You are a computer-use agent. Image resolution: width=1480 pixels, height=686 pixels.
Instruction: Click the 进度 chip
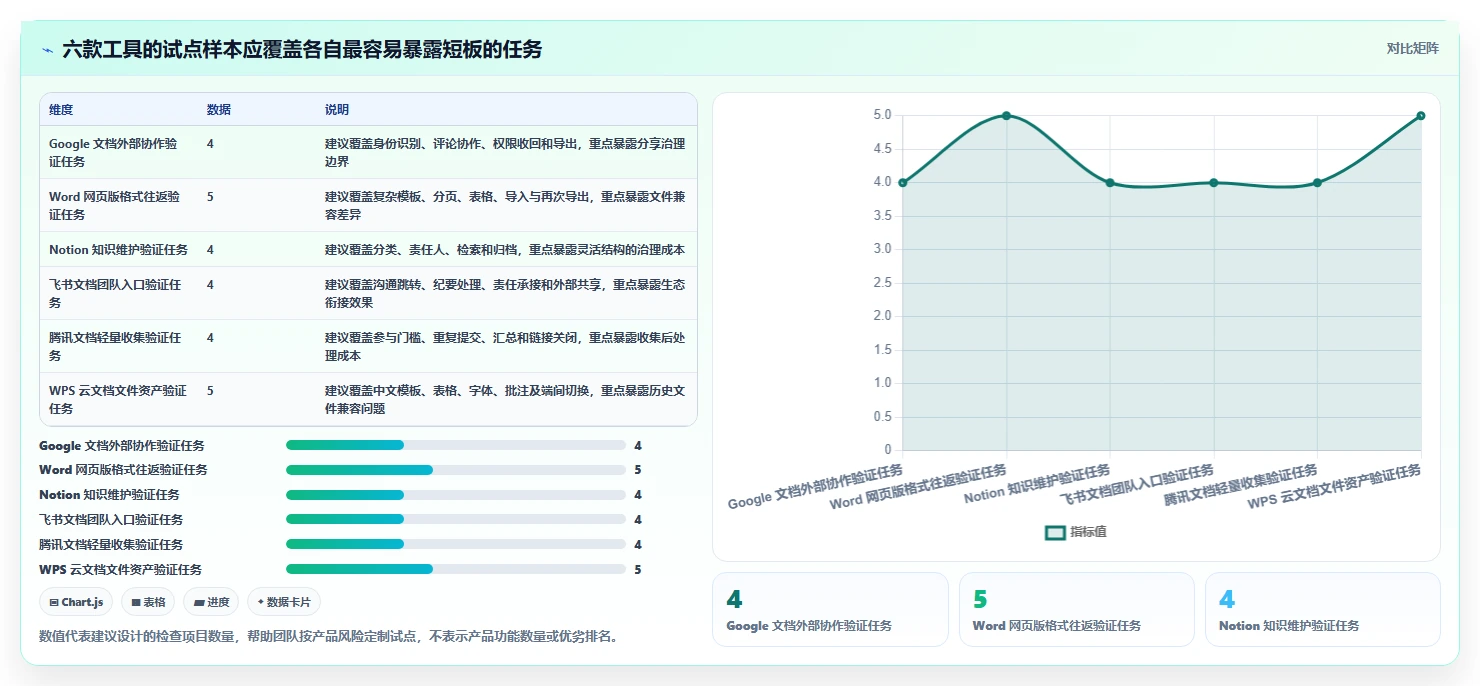click(x=211, y=602)
